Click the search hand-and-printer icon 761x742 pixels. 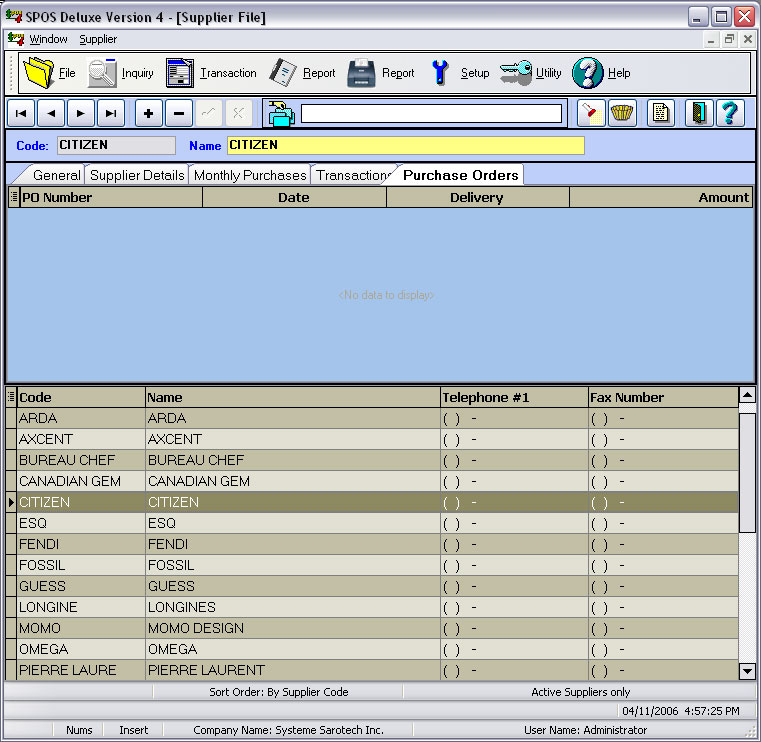click(x=281, y=114)
